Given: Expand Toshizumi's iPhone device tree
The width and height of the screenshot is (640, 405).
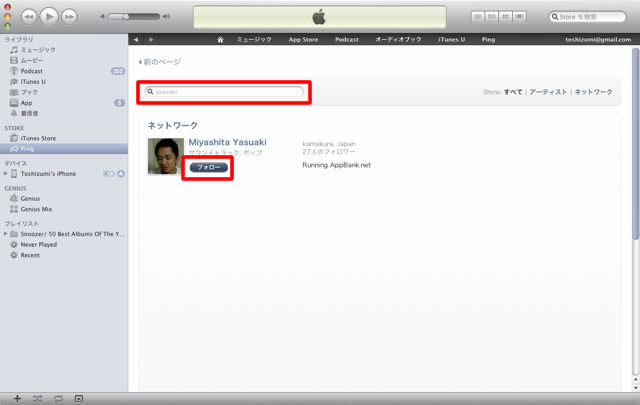Looking at the screenshot, I should tap(6, 174).
